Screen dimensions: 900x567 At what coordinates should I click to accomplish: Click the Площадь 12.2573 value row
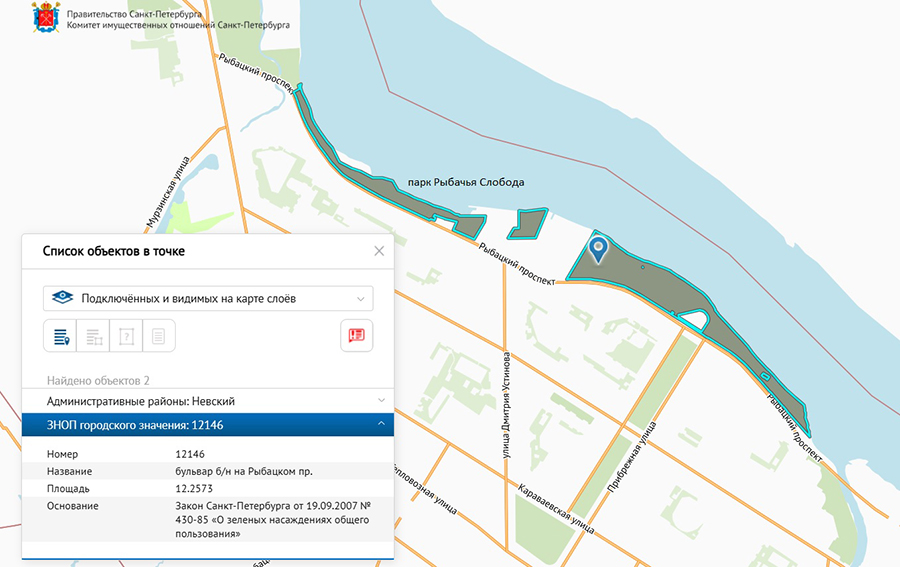pos(208,488)
